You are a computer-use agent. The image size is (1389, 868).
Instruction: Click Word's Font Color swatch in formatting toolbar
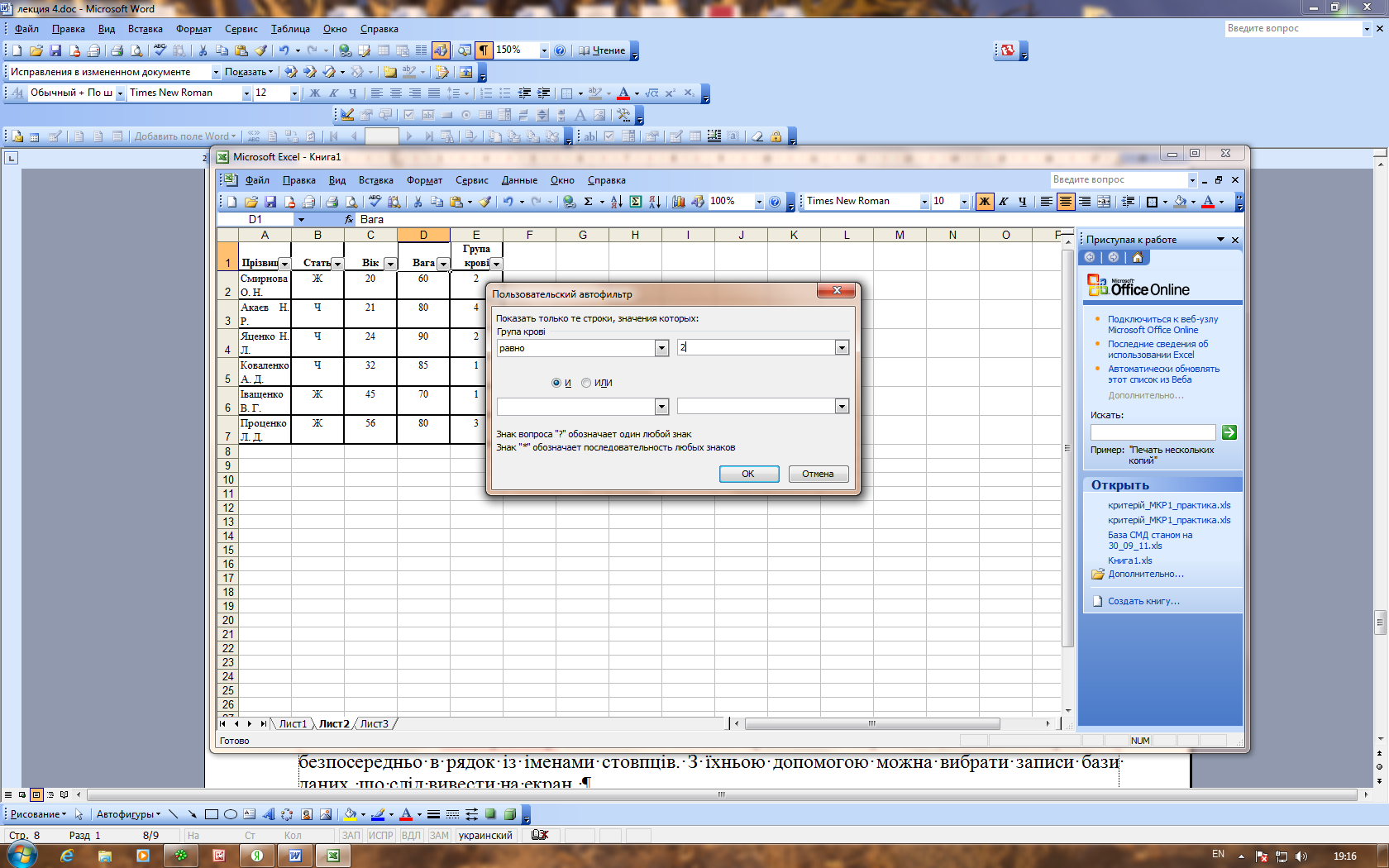pyautogui.click(x=623, y=93)
